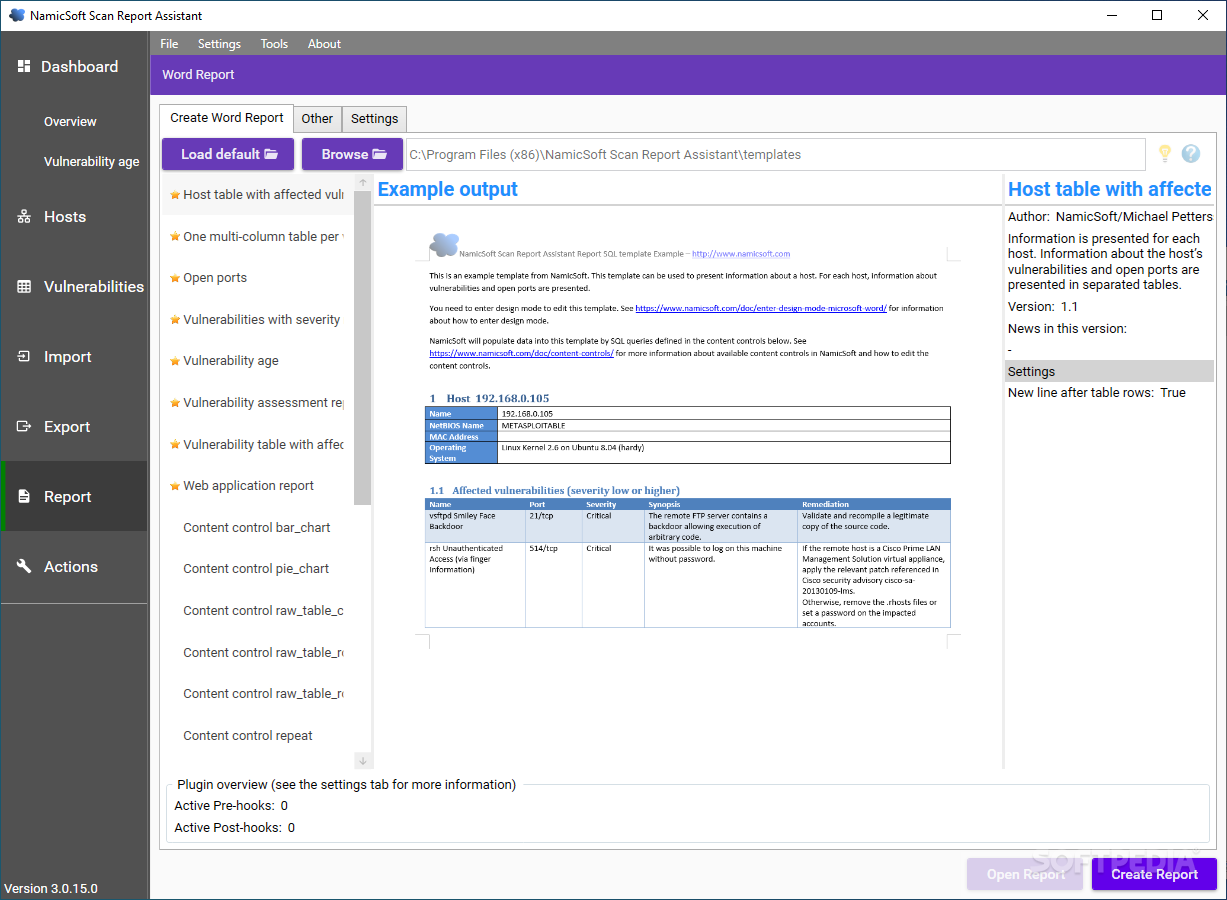This screenshot has width=1227, height=900.
Task: Click the Active Pre-hooks: 0 text
Action: (x=231, y=805)
